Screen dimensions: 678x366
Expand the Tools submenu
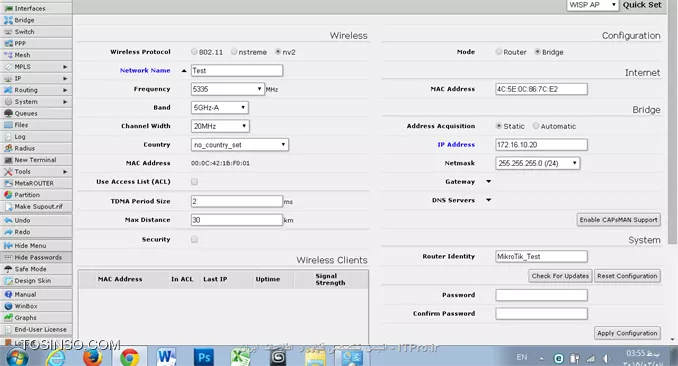(65, 172)
